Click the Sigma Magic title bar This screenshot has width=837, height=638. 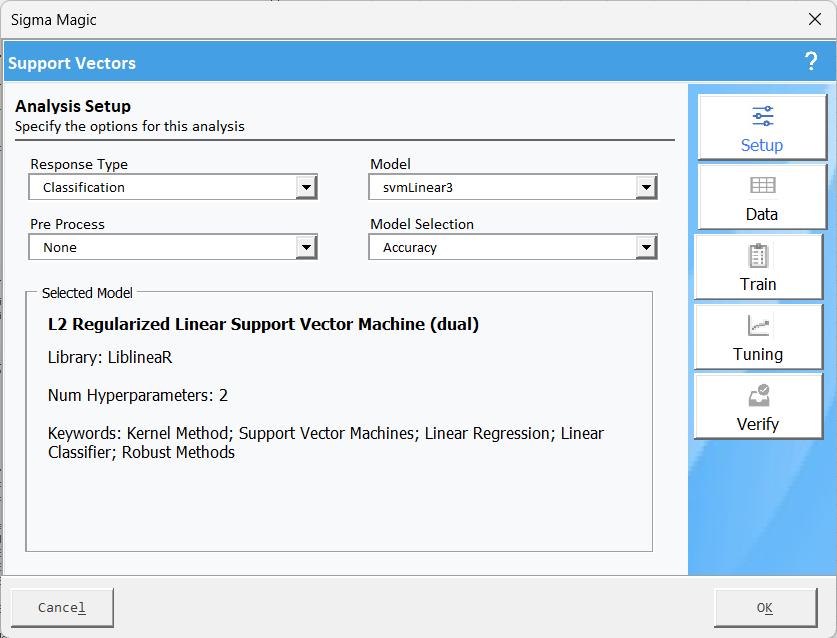(x=400, y=19)
